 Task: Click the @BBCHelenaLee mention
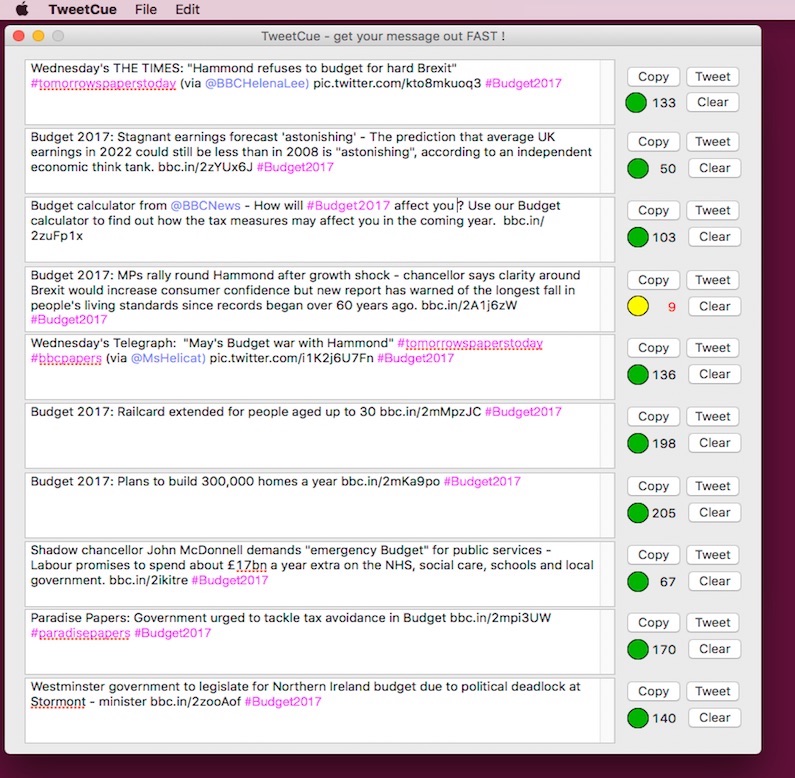coord(257,84)
